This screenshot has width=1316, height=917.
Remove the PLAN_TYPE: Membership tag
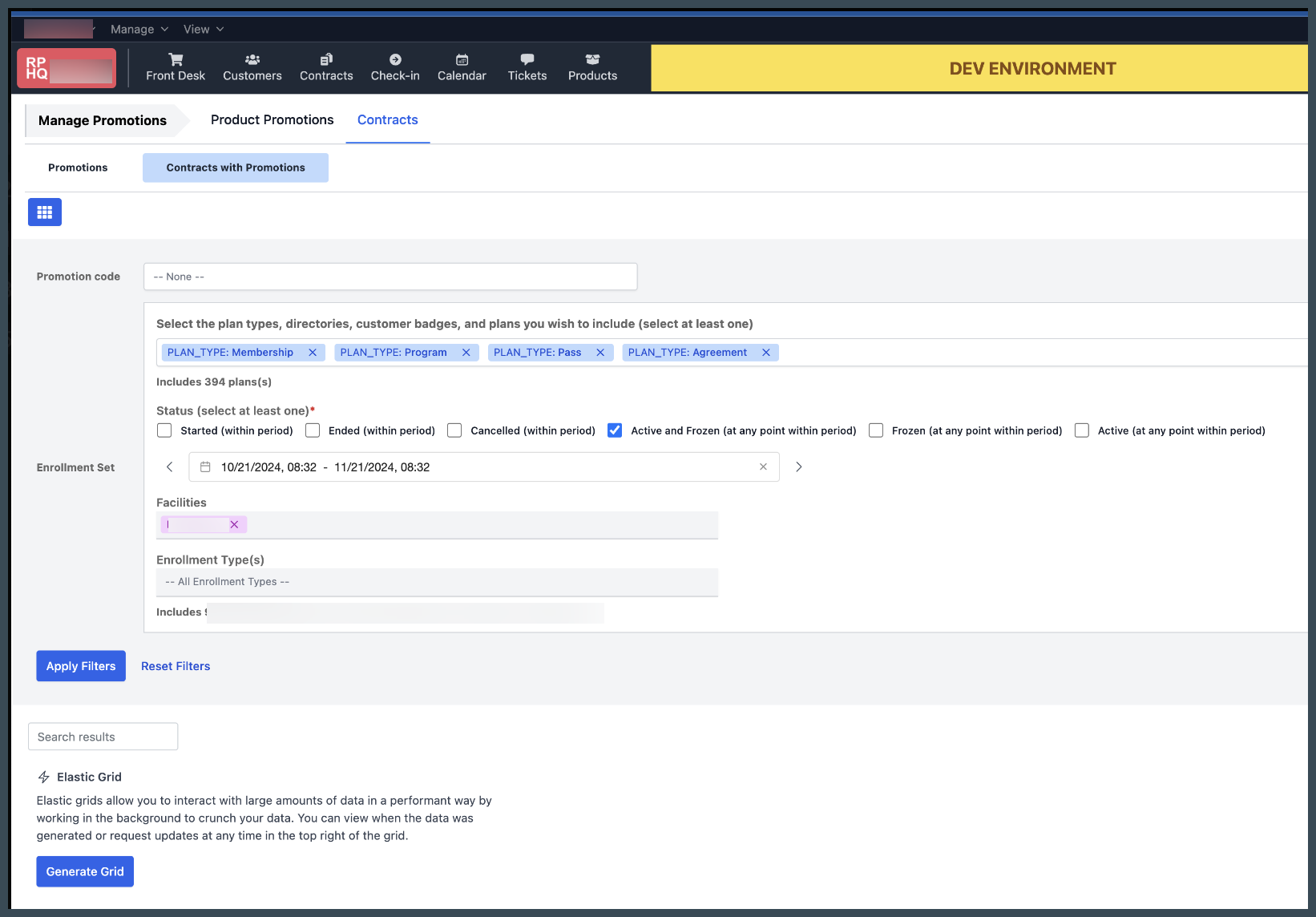(x=313, y=353)
